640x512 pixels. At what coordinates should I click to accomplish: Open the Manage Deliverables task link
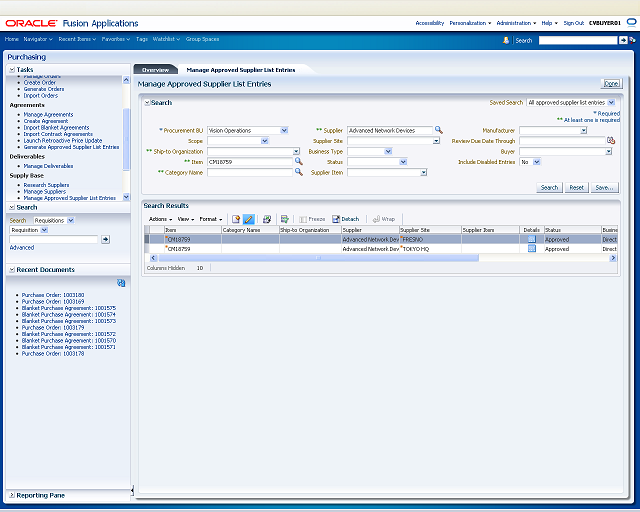(x=48, y=166)
